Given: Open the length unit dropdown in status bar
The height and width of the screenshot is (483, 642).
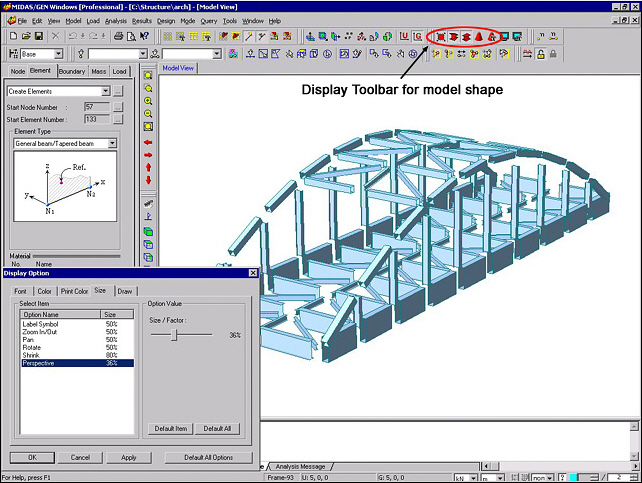Looking at the screenshot, I should pyautogui.click(x=500, y=478).
